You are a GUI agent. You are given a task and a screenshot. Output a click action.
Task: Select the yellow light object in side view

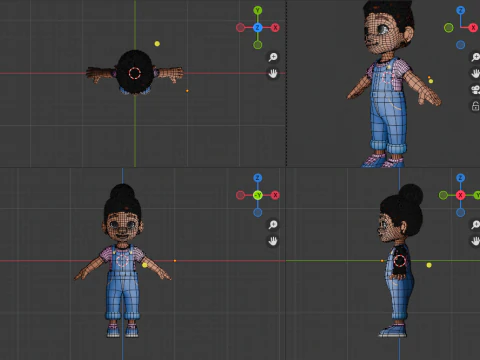coord(429,265)
